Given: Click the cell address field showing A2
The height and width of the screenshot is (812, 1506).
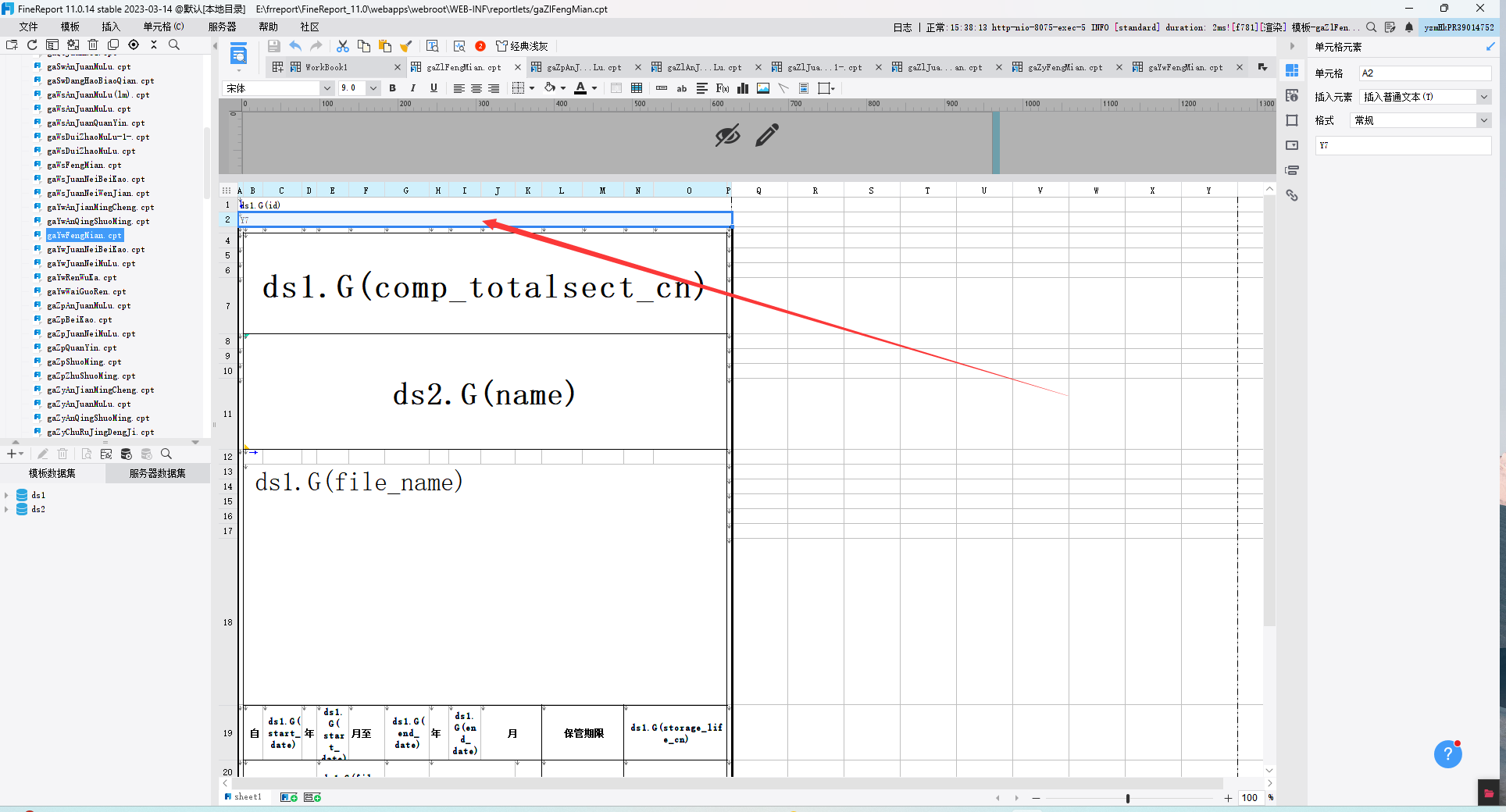Looking at the screenshot, I should tap(1425, 73).
